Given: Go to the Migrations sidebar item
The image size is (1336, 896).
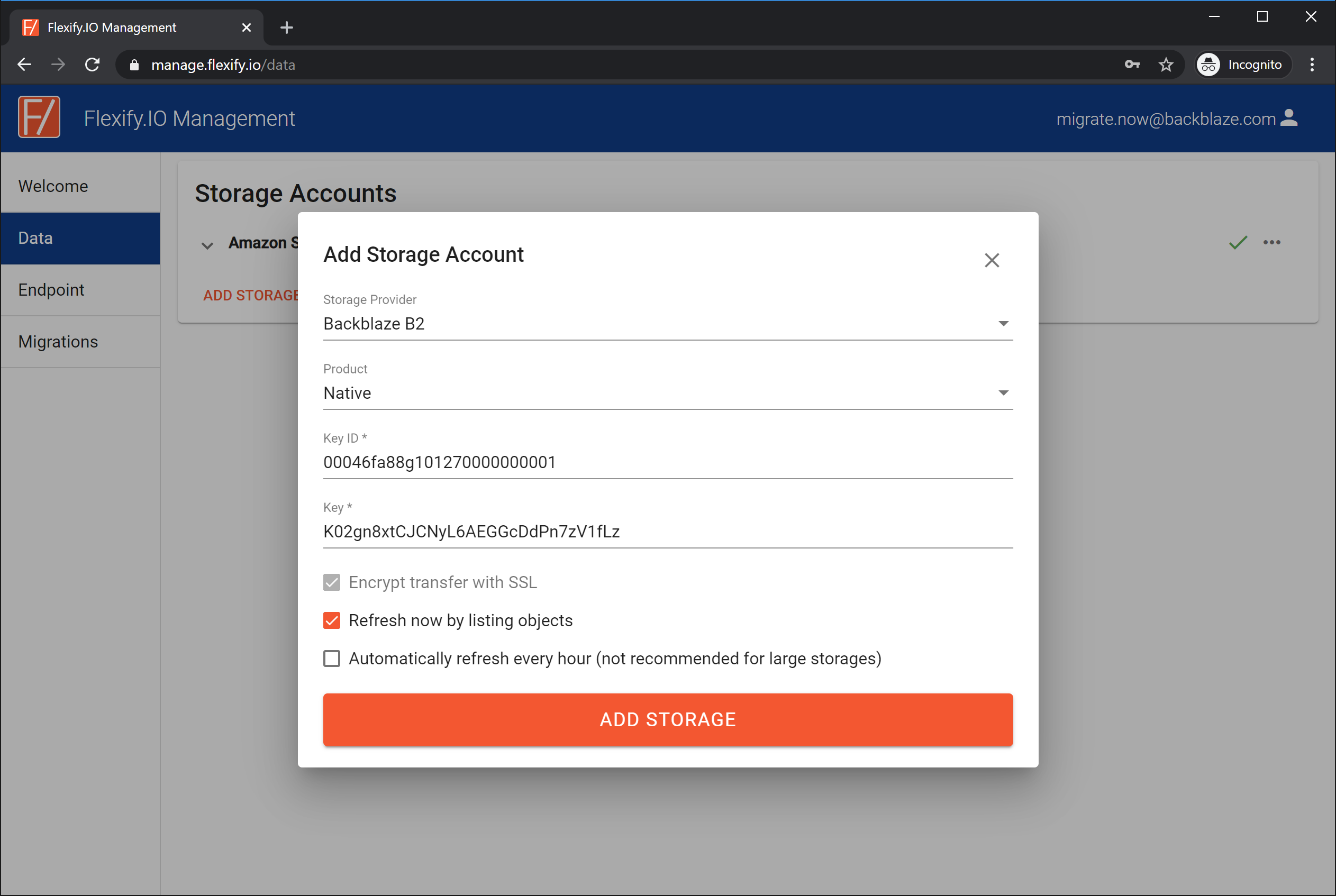Looking at the screenshot, I should click(80, 342).
